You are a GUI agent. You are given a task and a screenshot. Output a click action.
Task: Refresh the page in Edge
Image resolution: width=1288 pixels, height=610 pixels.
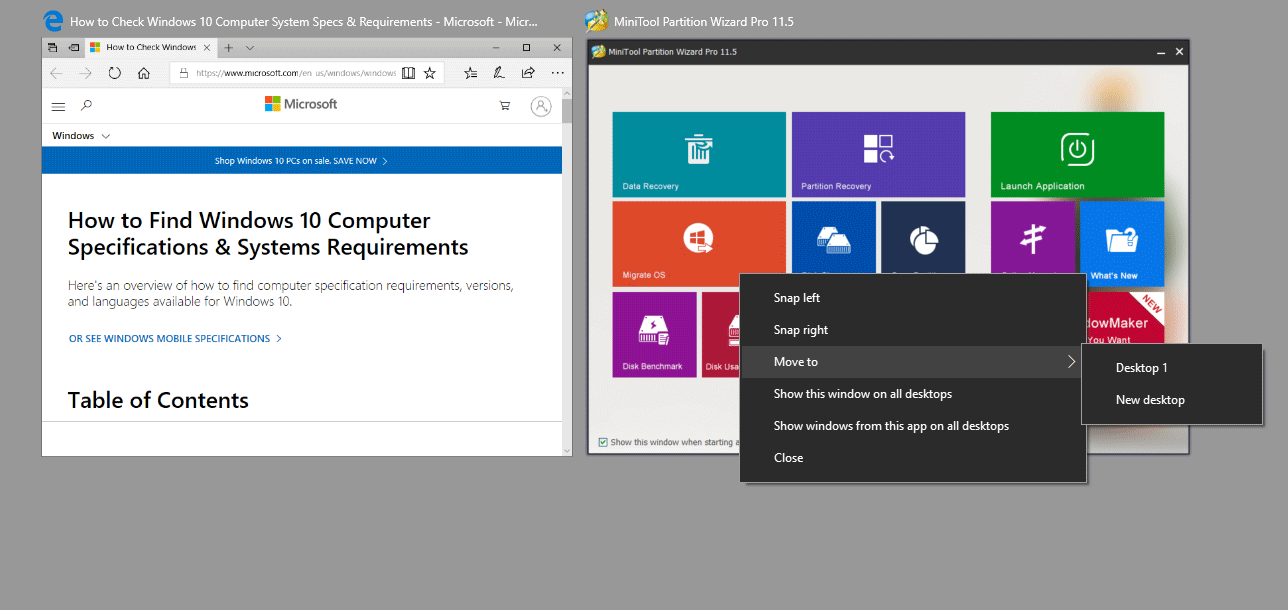point(115,73)
